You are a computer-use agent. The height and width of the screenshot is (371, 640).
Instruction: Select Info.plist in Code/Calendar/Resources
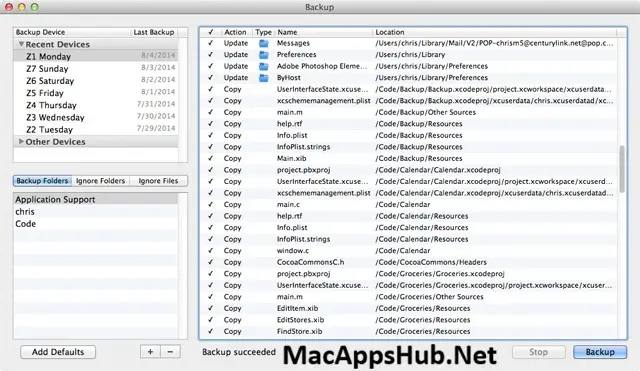292,227
